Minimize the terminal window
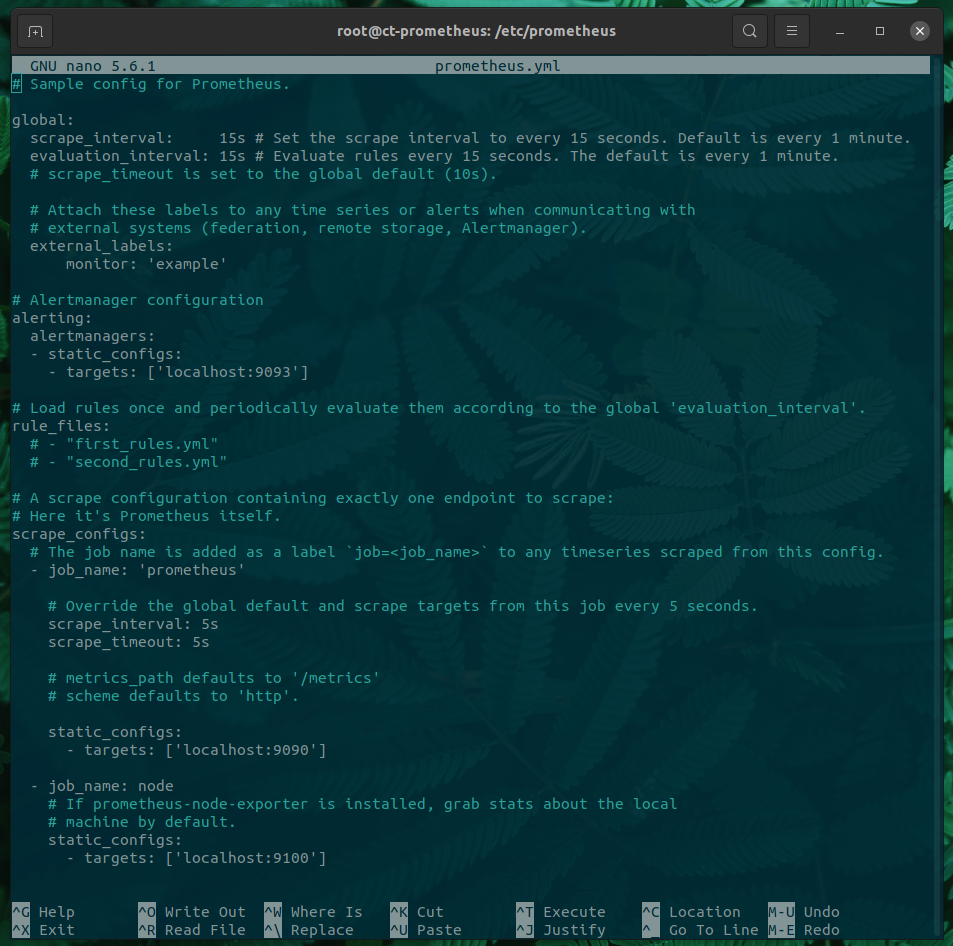 click(x=839, y=31)
